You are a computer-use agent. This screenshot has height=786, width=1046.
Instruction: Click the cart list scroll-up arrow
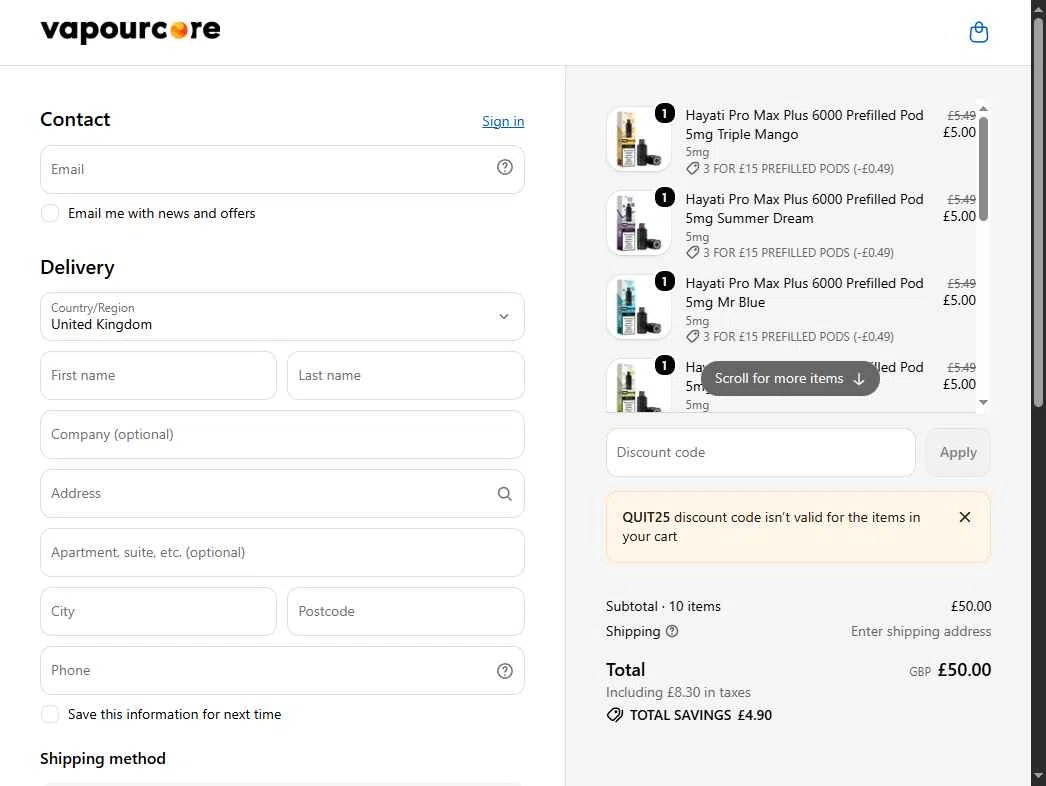coord(983,108)
